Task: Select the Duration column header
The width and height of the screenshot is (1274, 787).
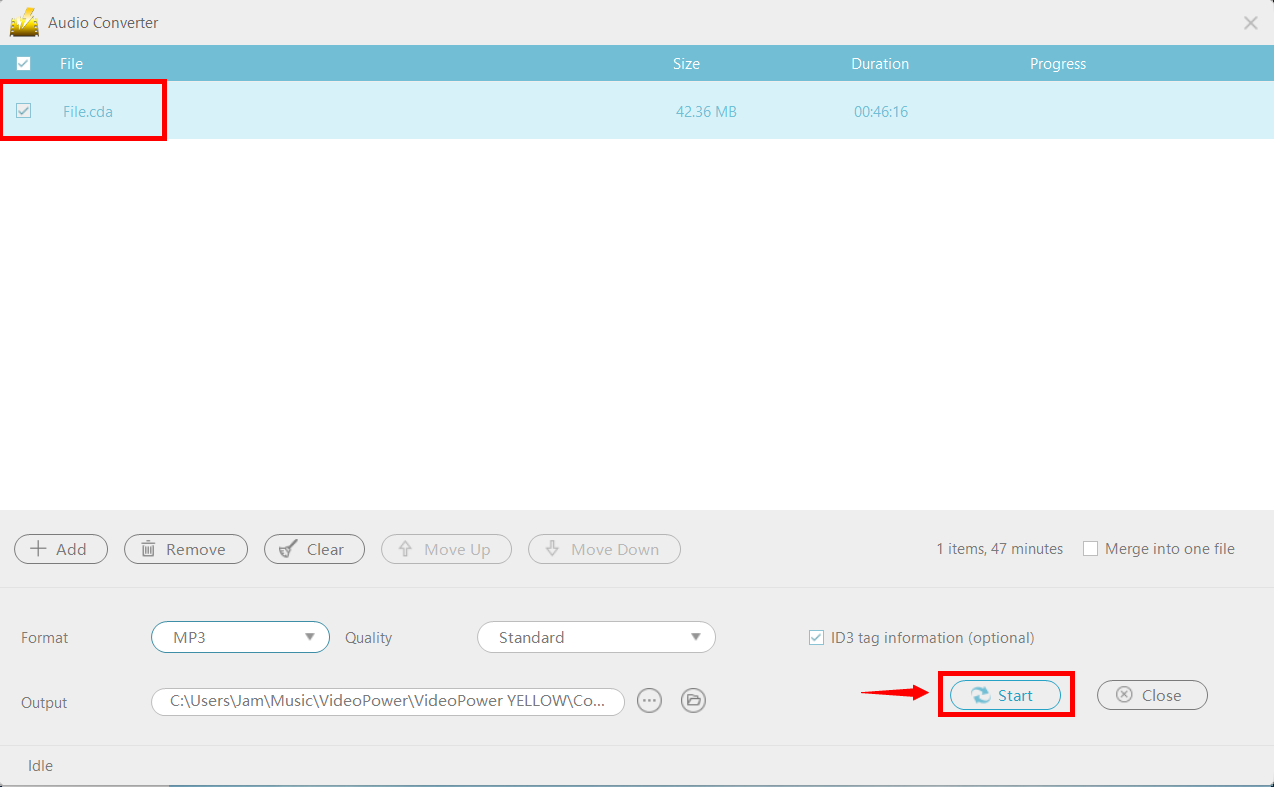Action: point(880,63)
